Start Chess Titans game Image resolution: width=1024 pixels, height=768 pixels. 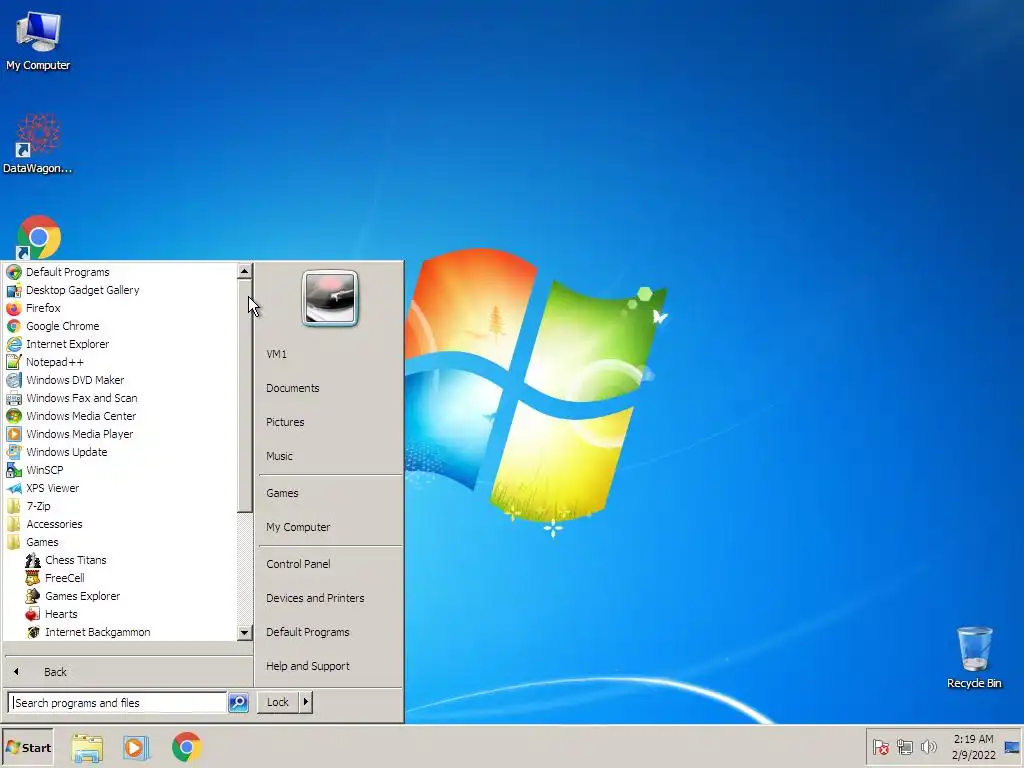tap(76, 560)
